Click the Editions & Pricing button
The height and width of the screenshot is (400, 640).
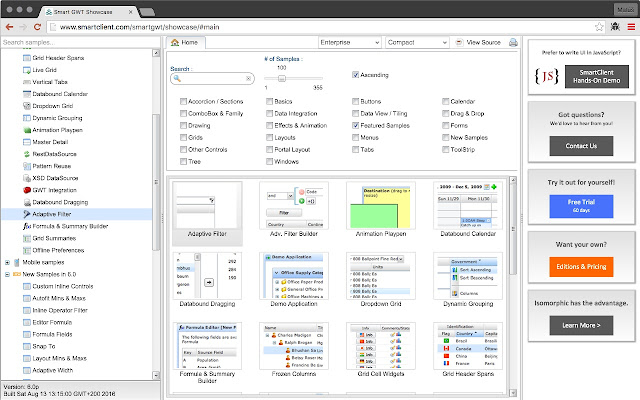click(x=580, y=265)
